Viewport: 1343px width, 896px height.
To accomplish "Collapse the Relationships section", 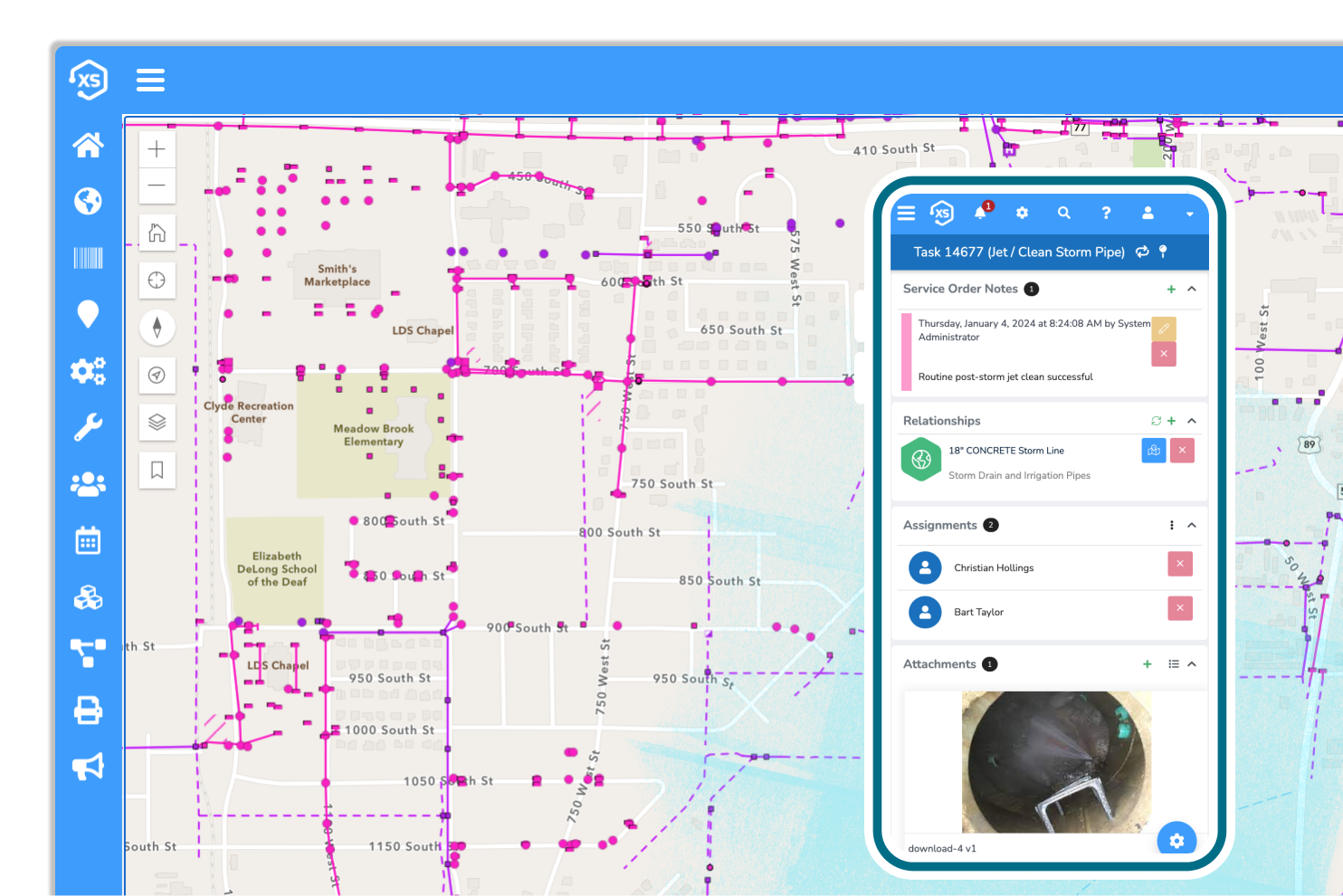I will (x=1192, y=421).
